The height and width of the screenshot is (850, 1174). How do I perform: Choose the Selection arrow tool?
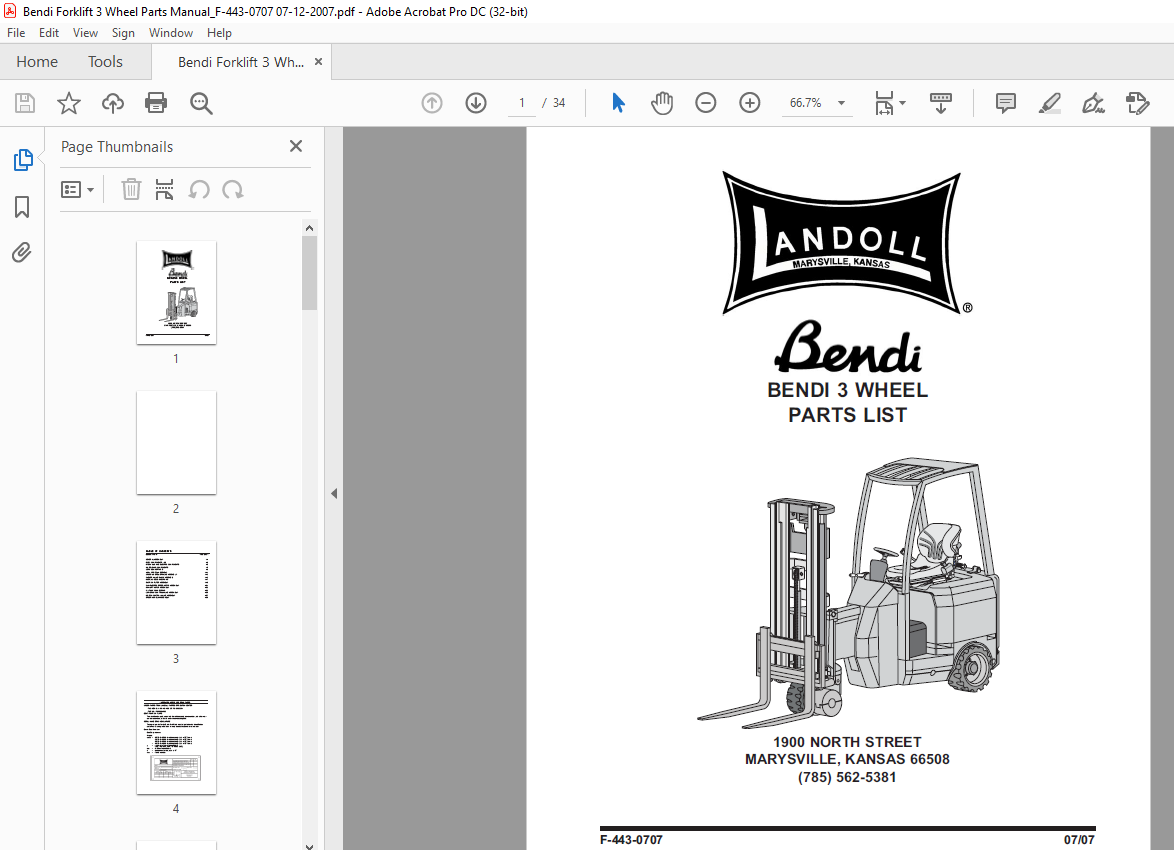618,103
